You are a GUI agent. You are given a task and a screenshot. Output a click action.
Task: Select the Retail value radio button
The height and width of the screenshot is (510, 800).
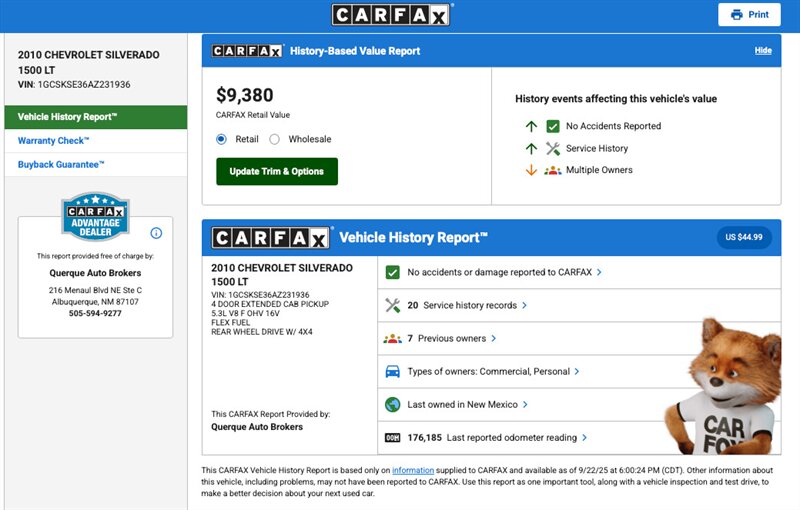tap(221, 139)
